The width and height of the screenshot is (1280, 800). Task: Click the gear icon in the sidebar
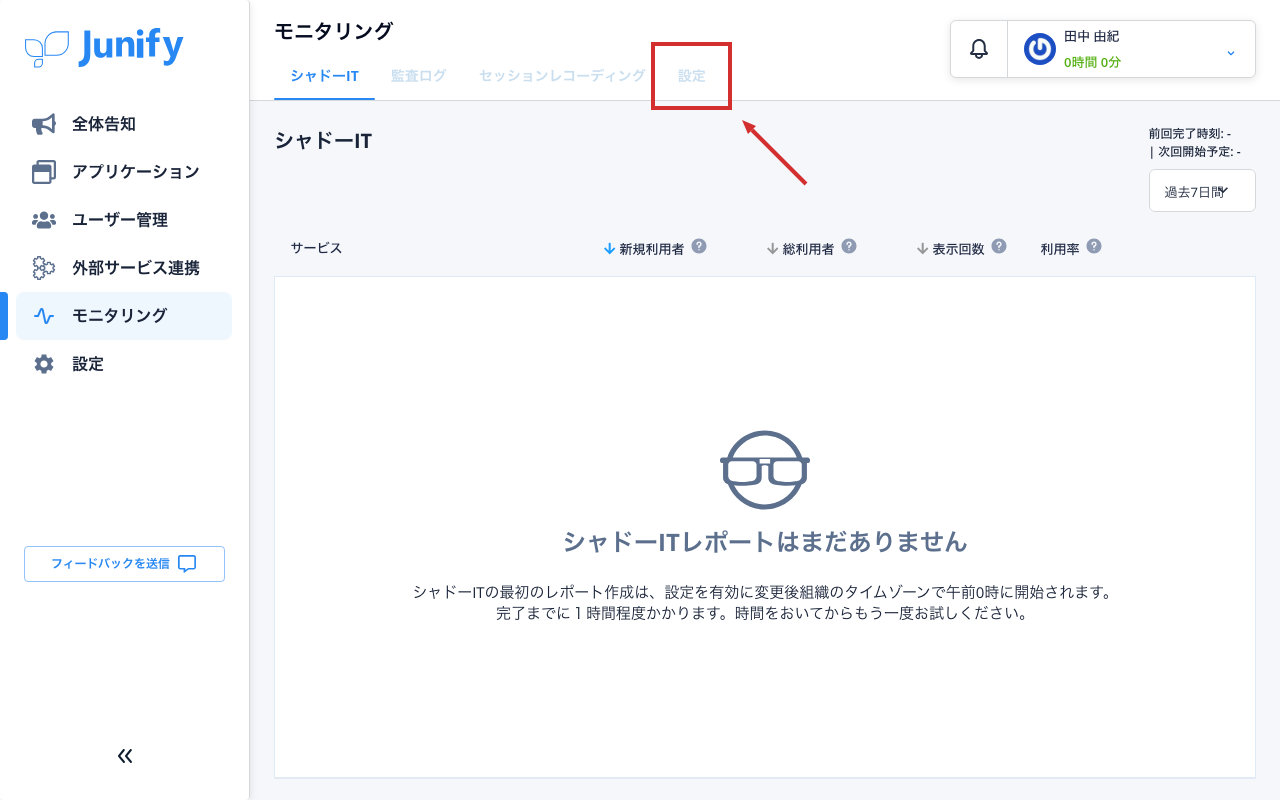click(44, 364)
